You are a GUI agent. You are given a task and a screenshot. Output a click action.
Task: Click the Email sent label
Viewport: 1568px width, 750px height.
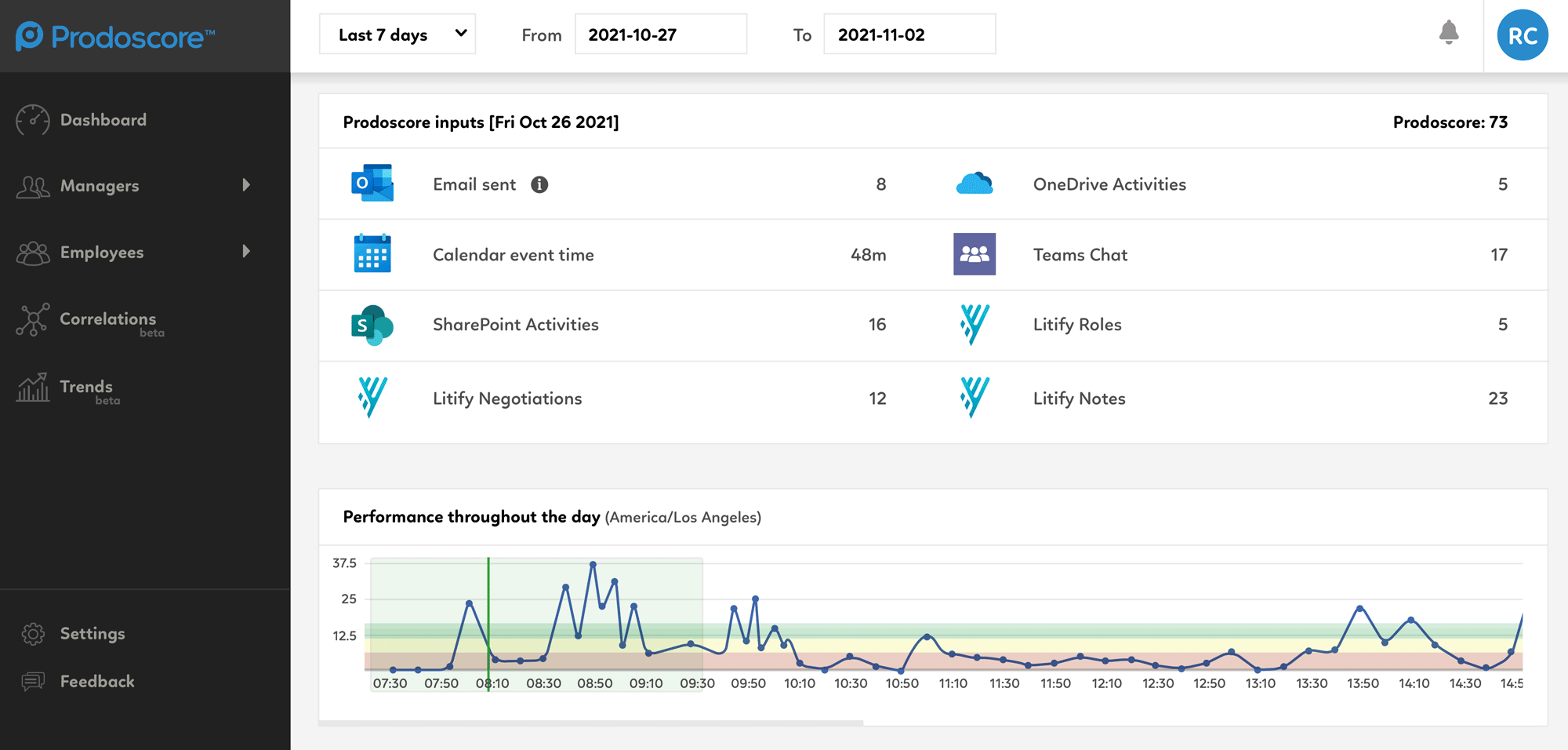pos(474,184)
